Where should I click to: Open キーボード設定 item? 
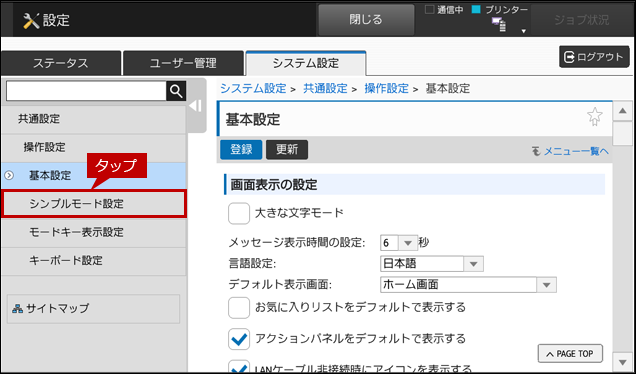(94, 261)
